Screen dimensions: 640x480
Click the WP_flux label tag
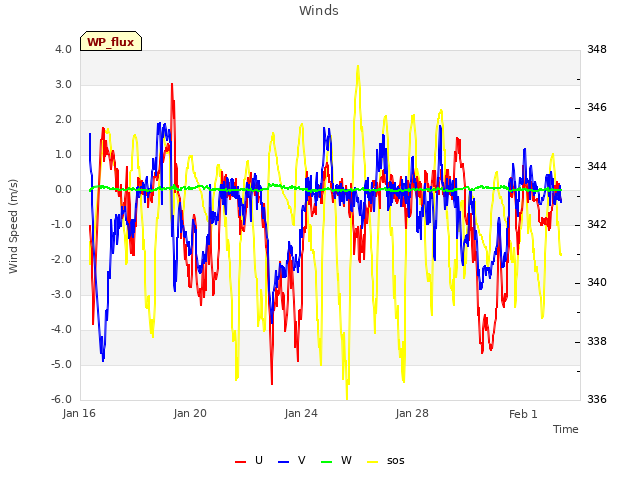click(x=111, y=42)
